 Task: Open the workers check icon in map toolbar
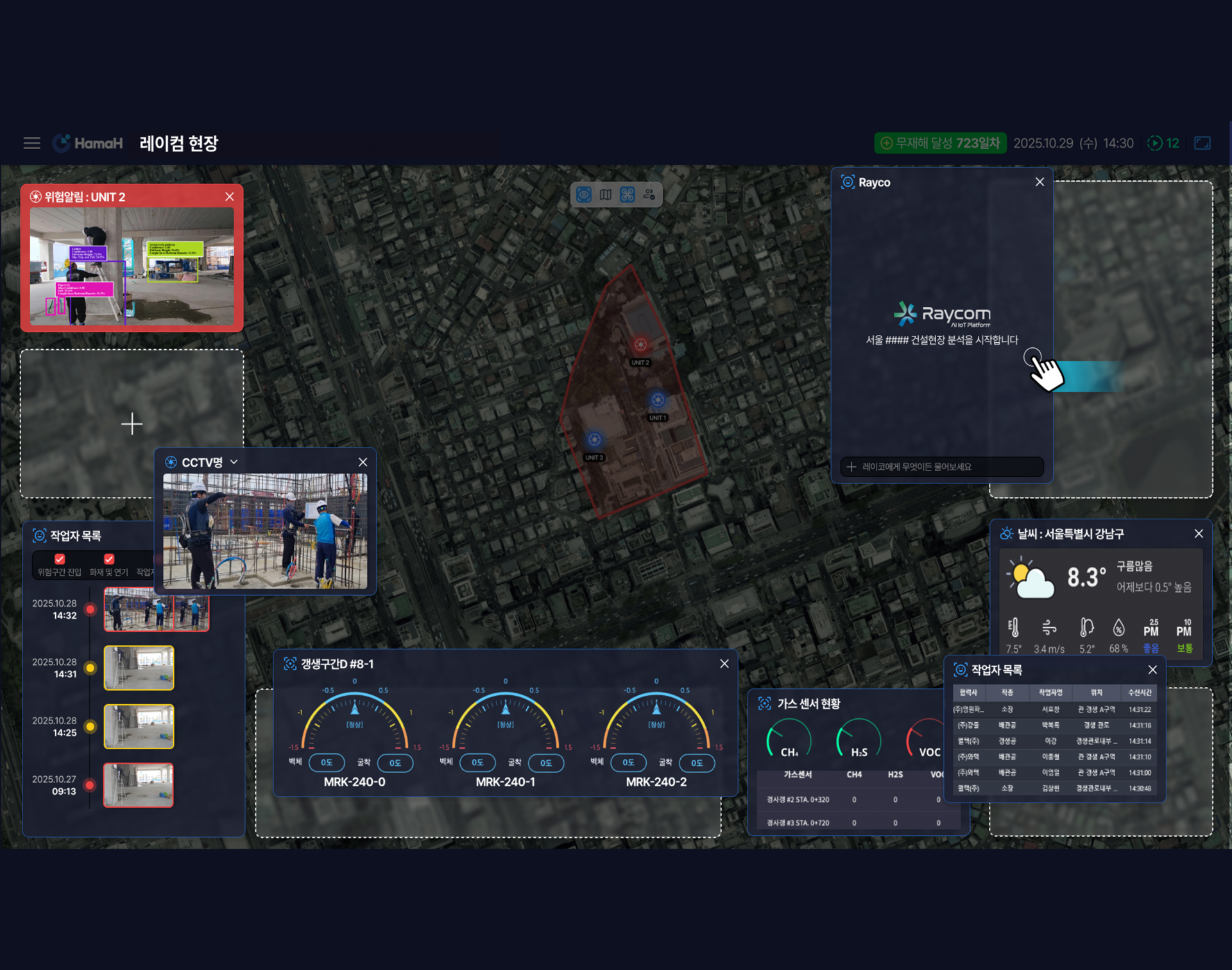coord(649,195)
